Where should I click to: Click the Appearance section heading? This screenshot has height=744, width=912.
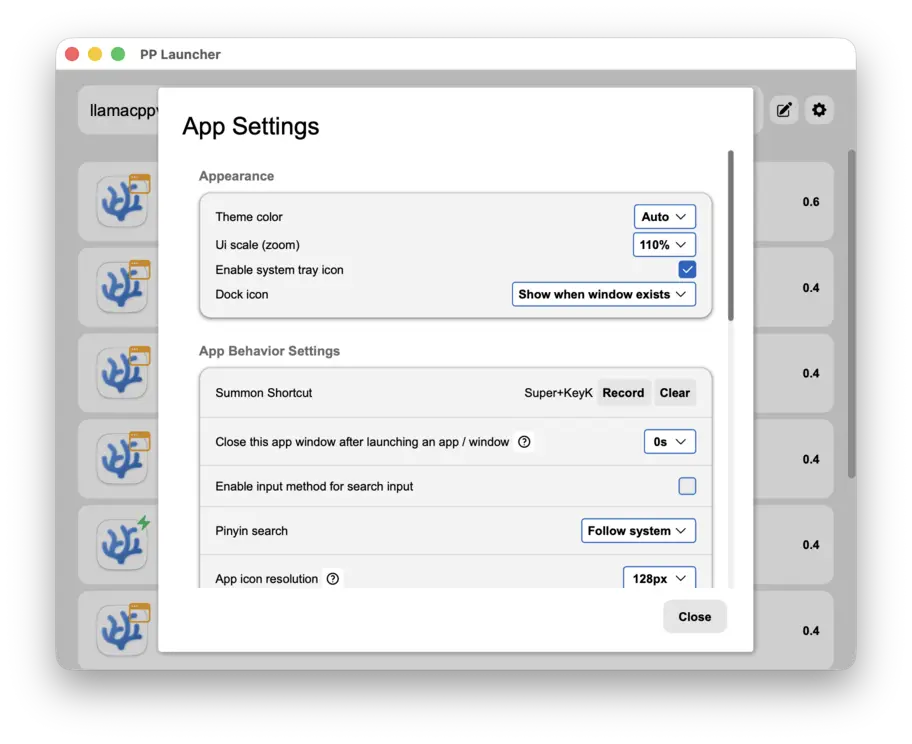[236, 176]
